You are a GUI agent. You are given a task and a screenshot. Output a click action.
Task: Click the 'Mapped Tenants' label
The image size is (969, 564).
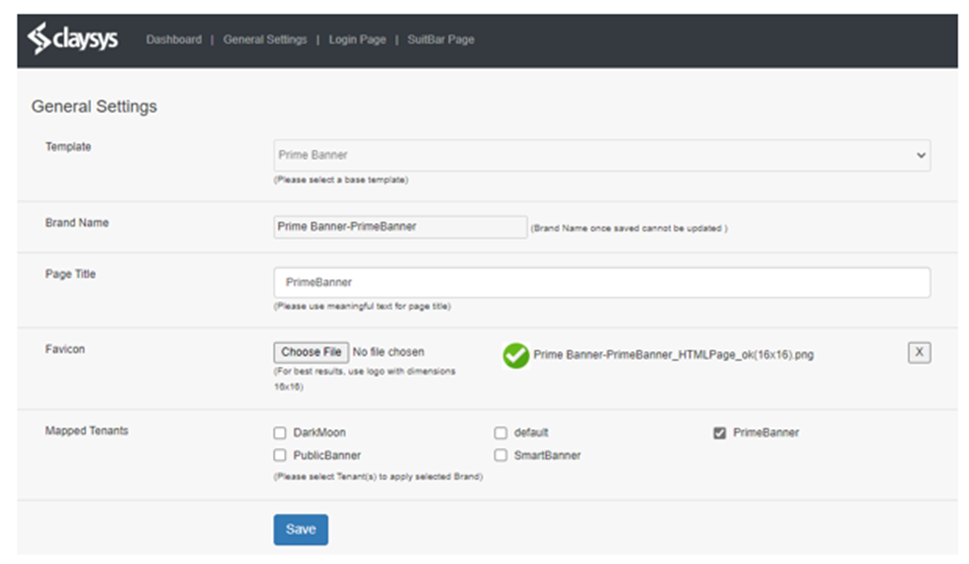coord(87,431)
